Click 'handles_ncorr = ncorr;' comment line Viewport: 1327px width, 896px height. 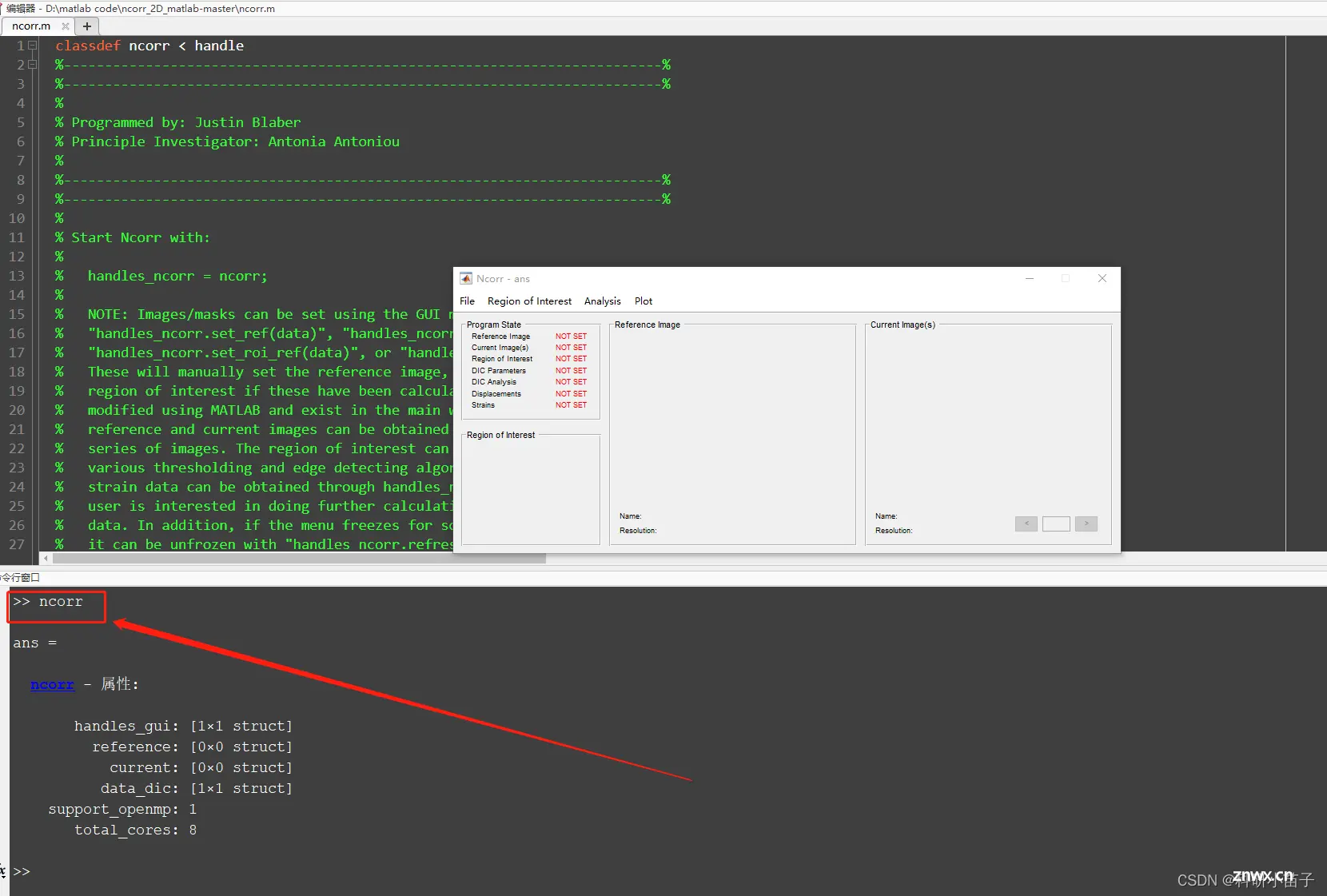pyautogui.click(x=161, y=276)
